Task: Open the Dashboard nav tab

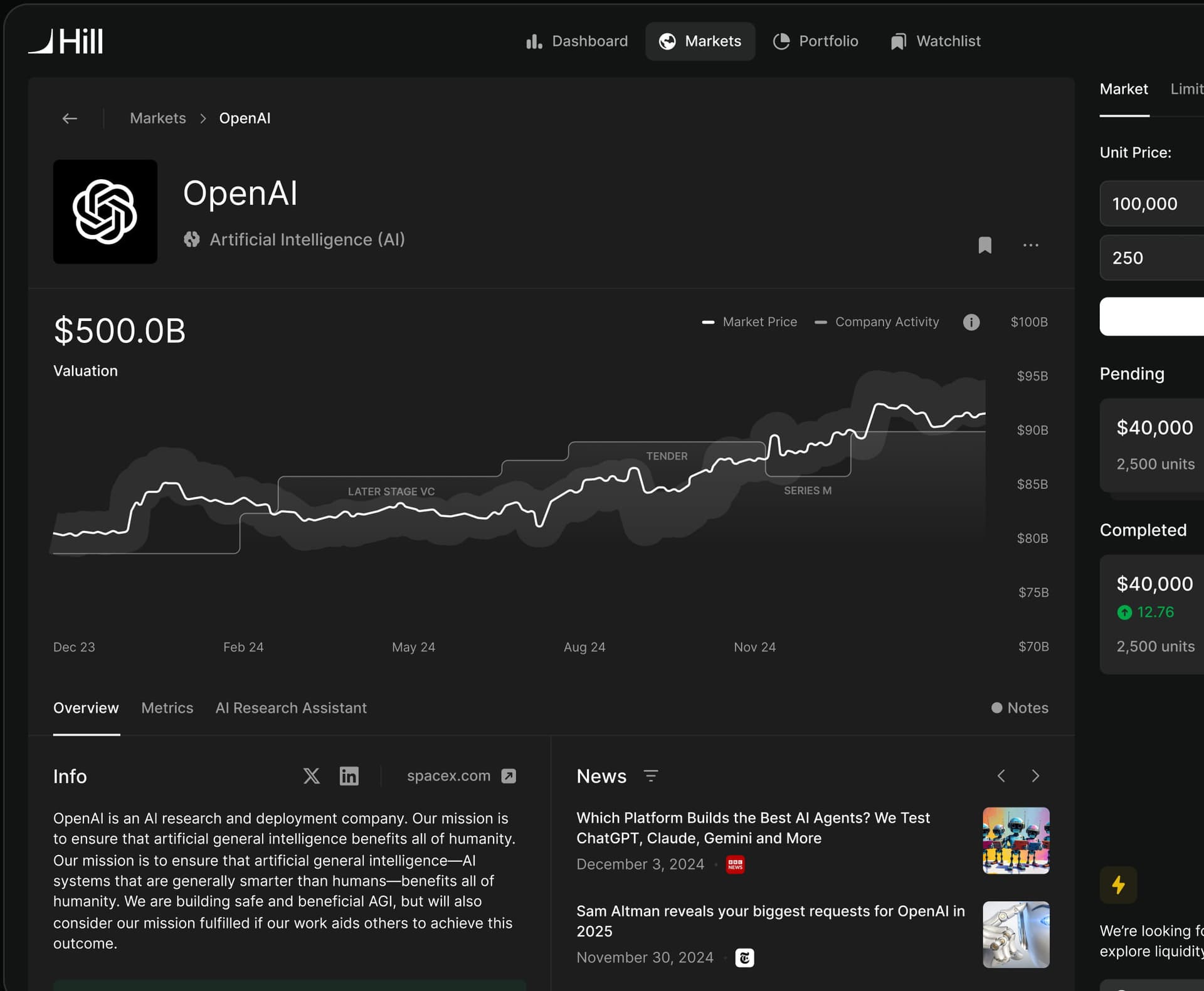Action: [x=576, y=41]
